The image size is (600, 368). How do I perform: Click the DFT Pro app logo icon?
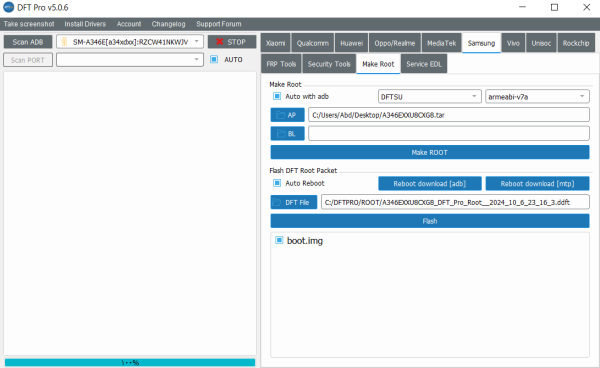click(8, 7)
